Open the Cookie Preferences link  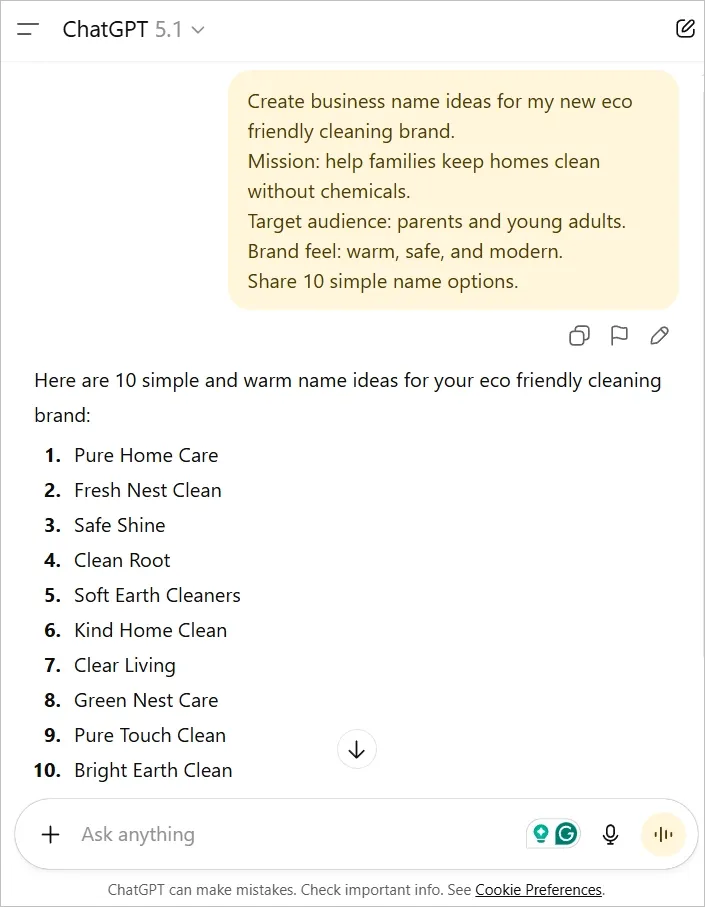pos(538,889)
